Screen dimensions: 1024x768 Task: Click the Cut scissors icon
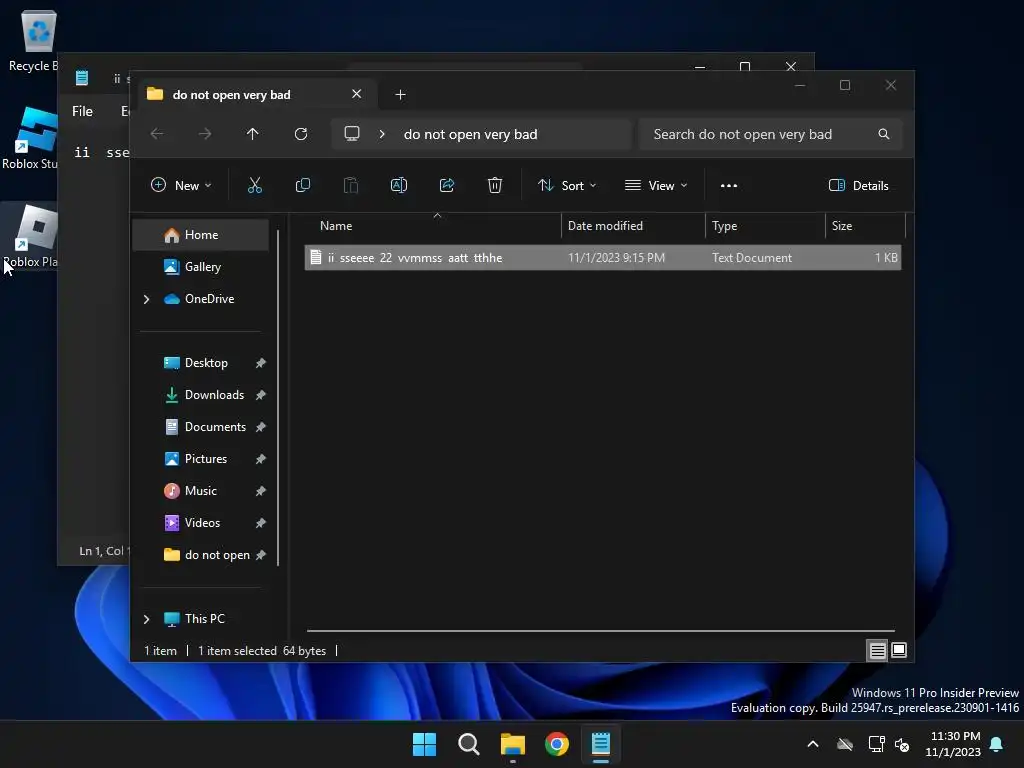click(x=255, y=185)
